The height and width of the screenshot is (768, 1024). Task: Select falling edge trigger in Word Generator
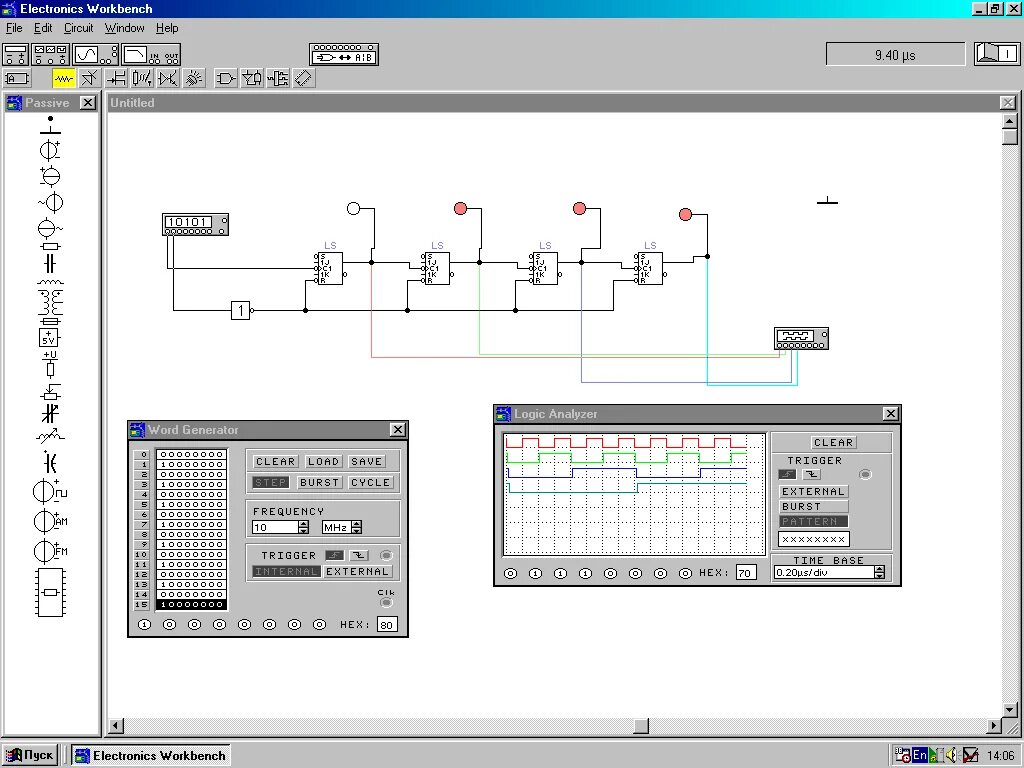(359, 555)
